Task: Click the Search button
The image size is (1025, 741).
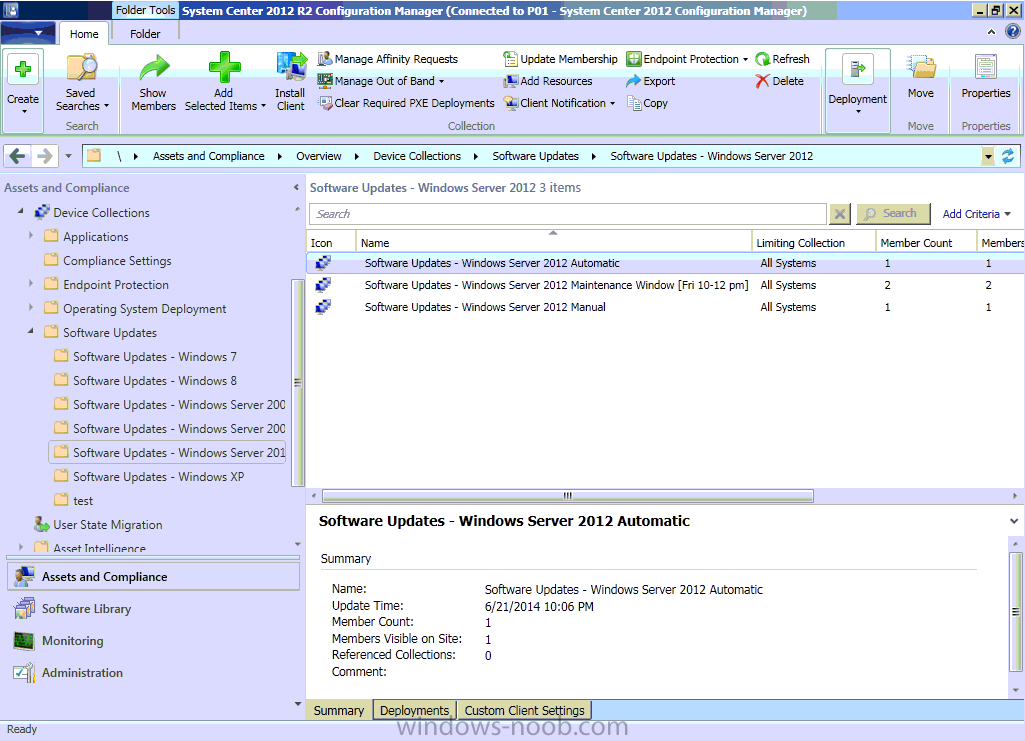Action: [893, 213]
